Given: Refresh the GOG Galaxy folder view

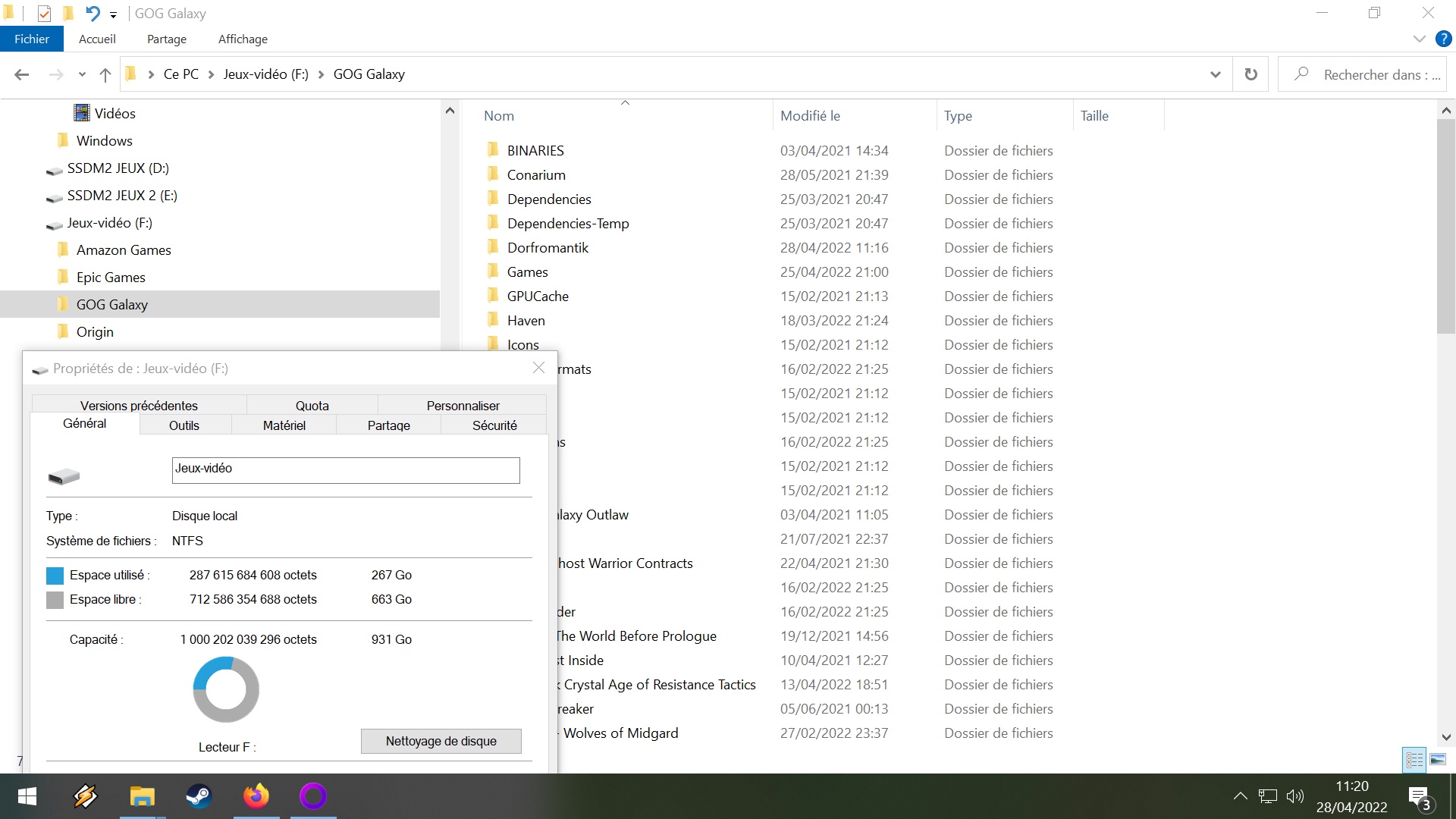Looking at the screenshot, I should coord(1251,74).
